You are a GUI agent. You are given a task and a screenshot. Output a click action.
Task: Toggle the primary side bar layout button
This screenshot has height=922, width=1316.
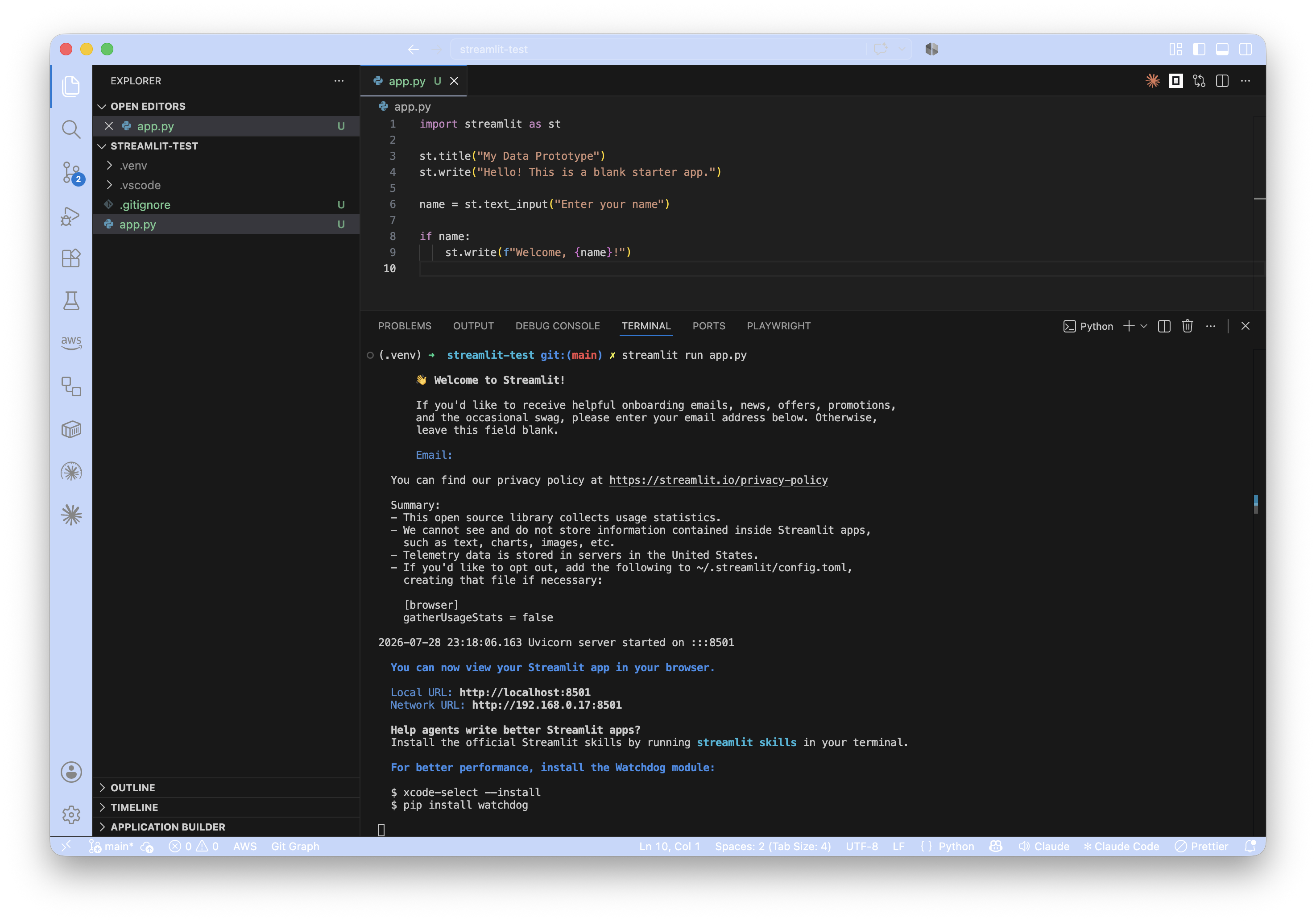[1199, 49]
